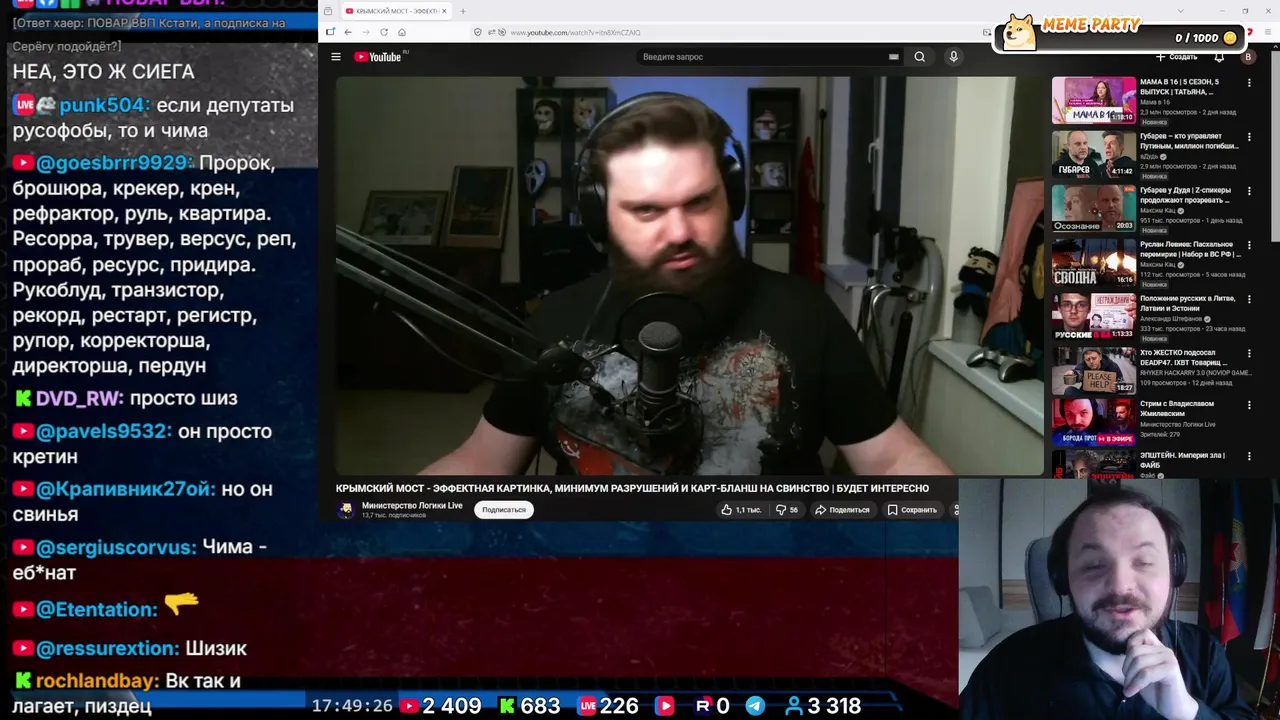
Task: Open options for Руслан Левиев video
Action: (1249, 245)
